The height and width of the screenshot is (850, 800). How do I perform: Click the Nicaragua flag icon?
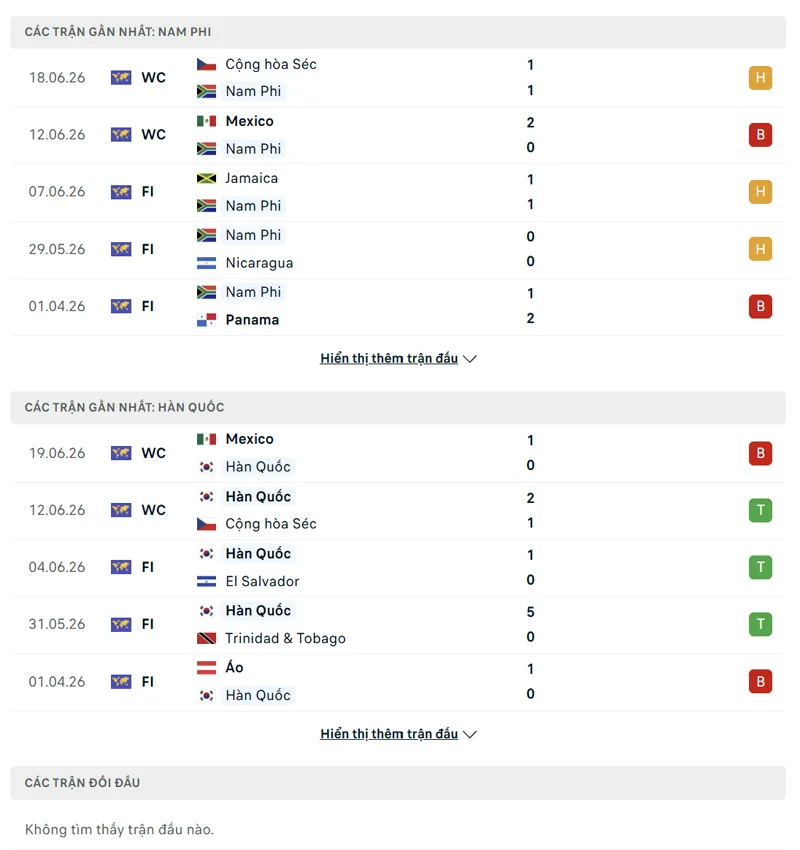206,263
